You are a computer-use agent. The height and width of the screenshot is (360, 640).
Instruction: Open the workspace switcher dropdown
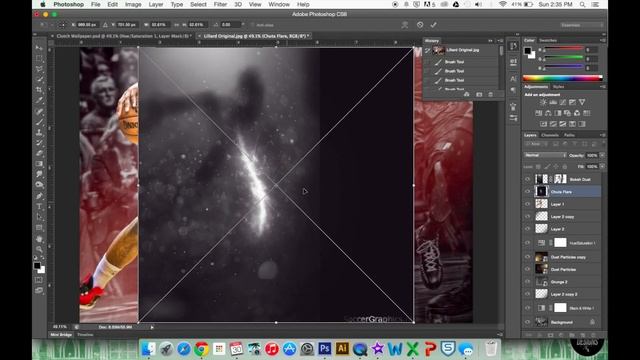point(581,25)
